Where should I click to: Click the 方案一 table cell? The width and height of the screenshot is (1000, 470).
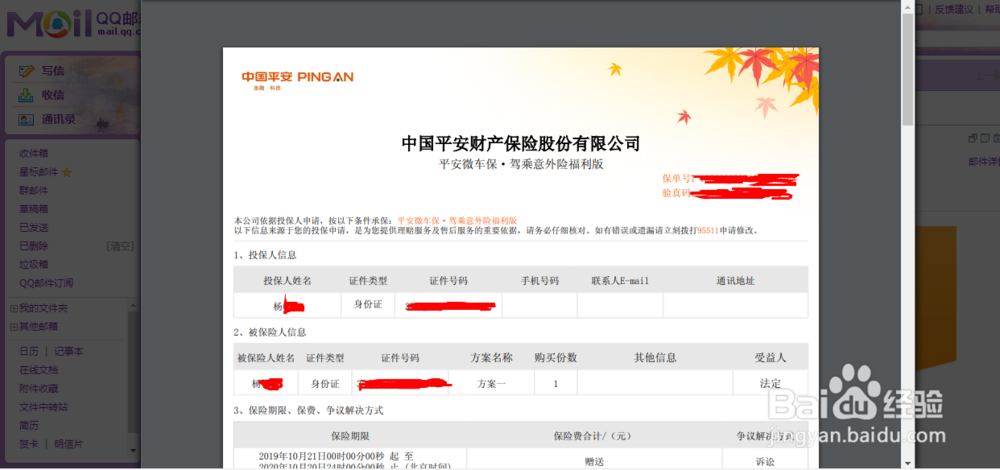click(x=492, y=384)
